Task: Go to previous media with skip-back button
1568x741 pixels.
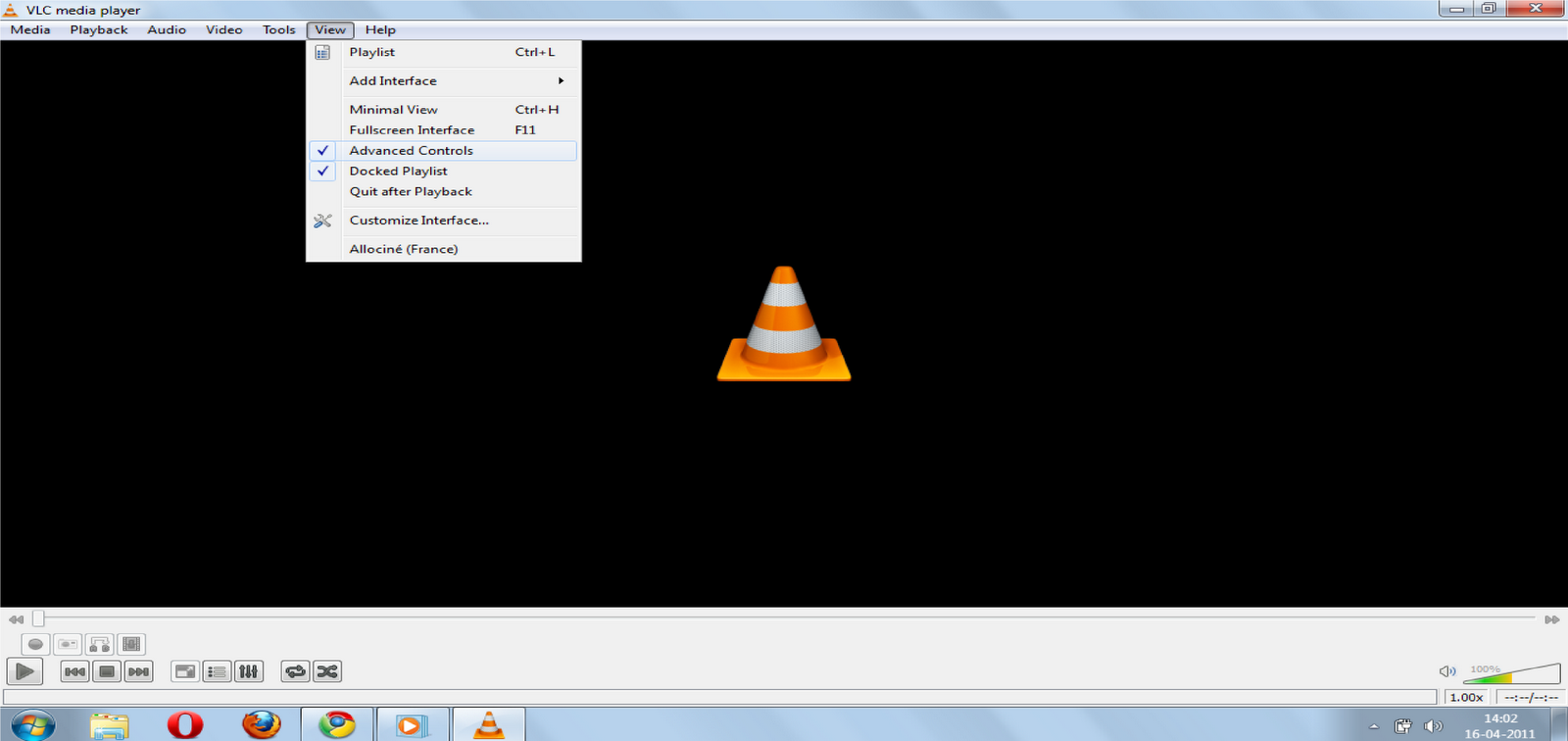Action: tap(74, 671)
